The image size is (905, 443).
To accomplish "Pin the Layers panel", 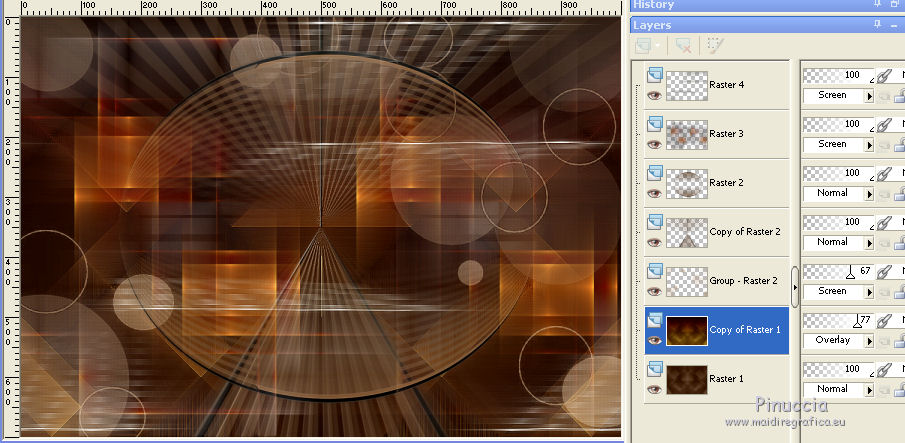I will click(x=878, y=24).
